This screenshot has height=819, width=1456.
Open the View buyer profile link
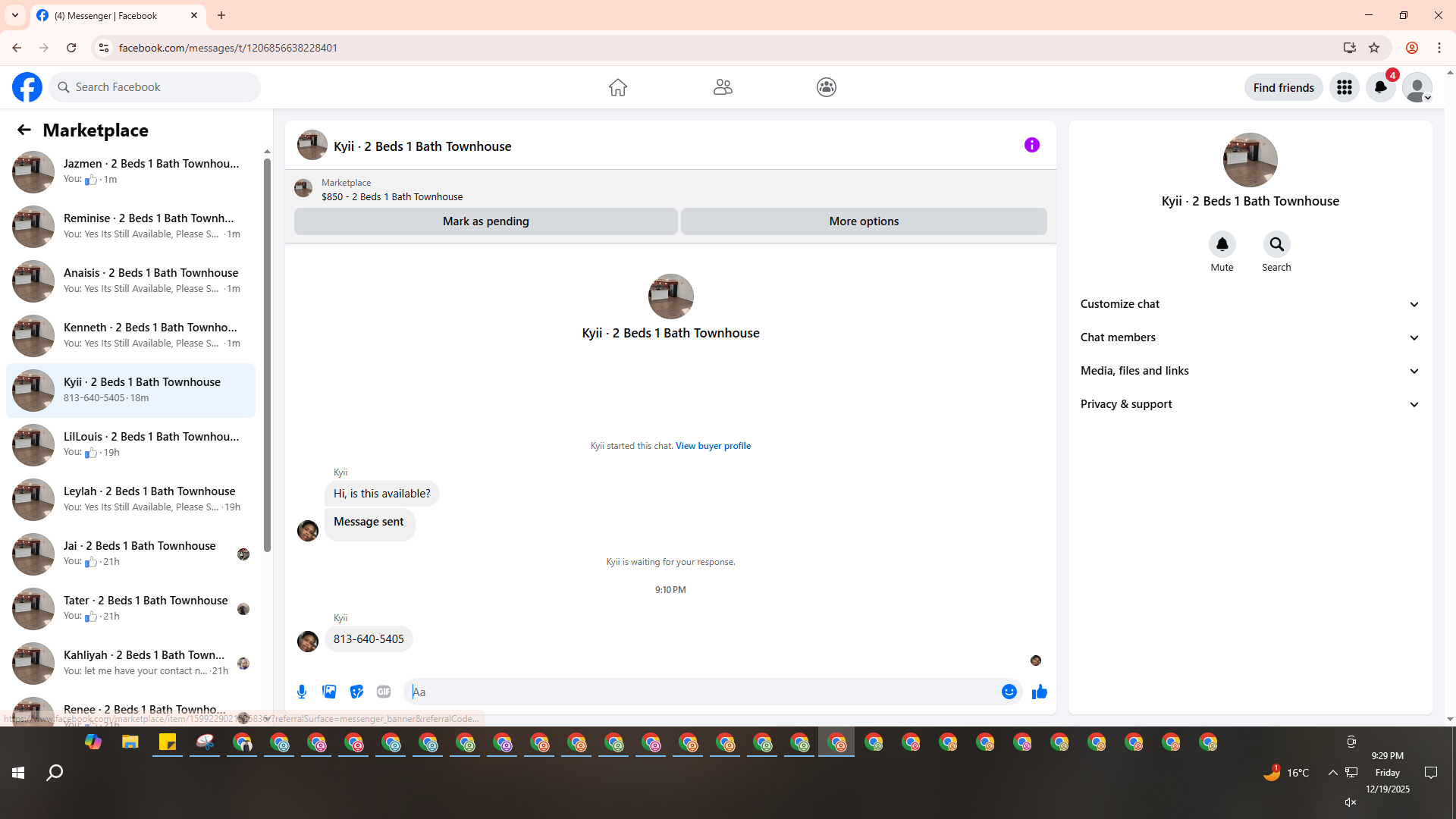(x=713, y=446)
